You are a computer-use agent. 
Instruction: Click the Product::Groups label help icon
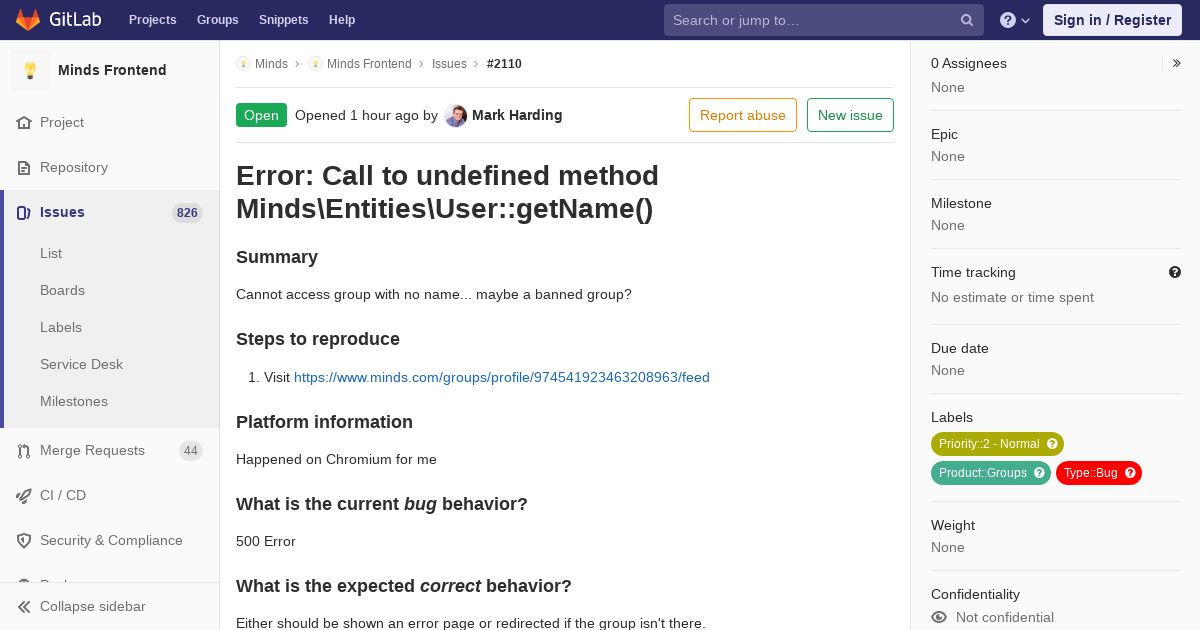tap(1039, 473)
